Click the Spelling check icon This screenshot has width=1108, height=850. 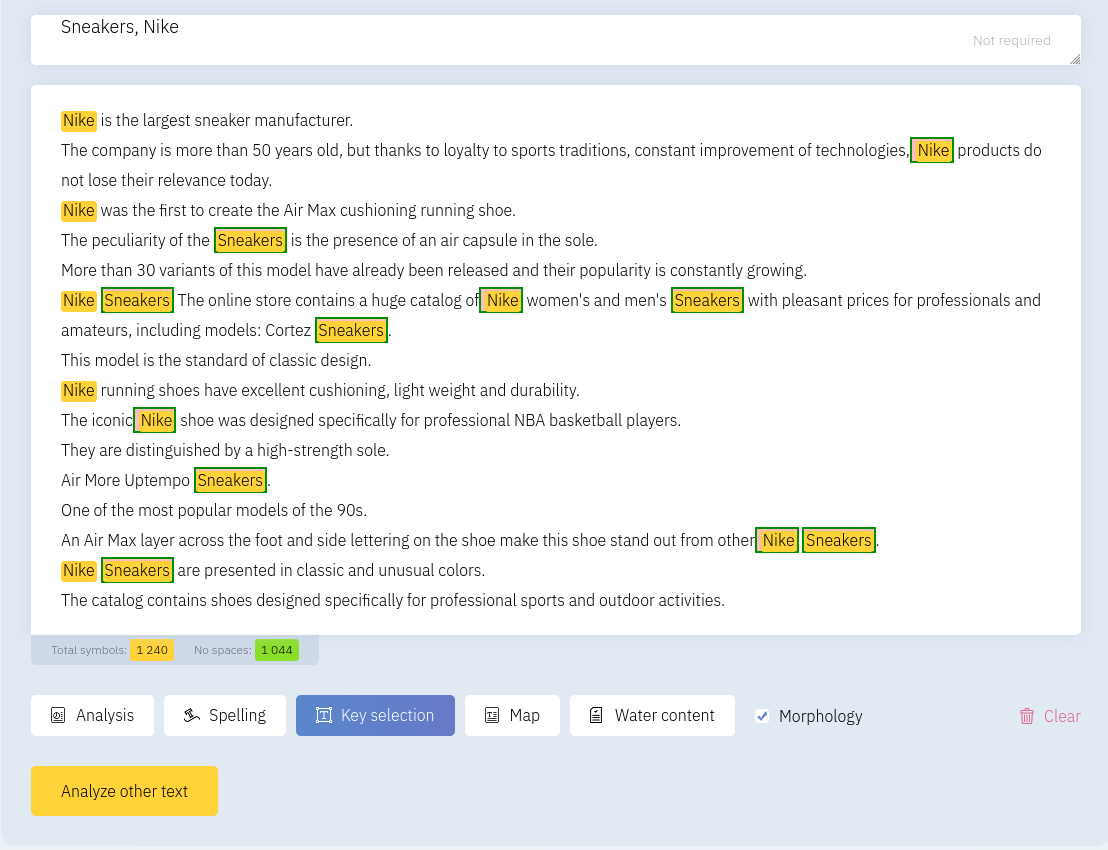point(192,716)
